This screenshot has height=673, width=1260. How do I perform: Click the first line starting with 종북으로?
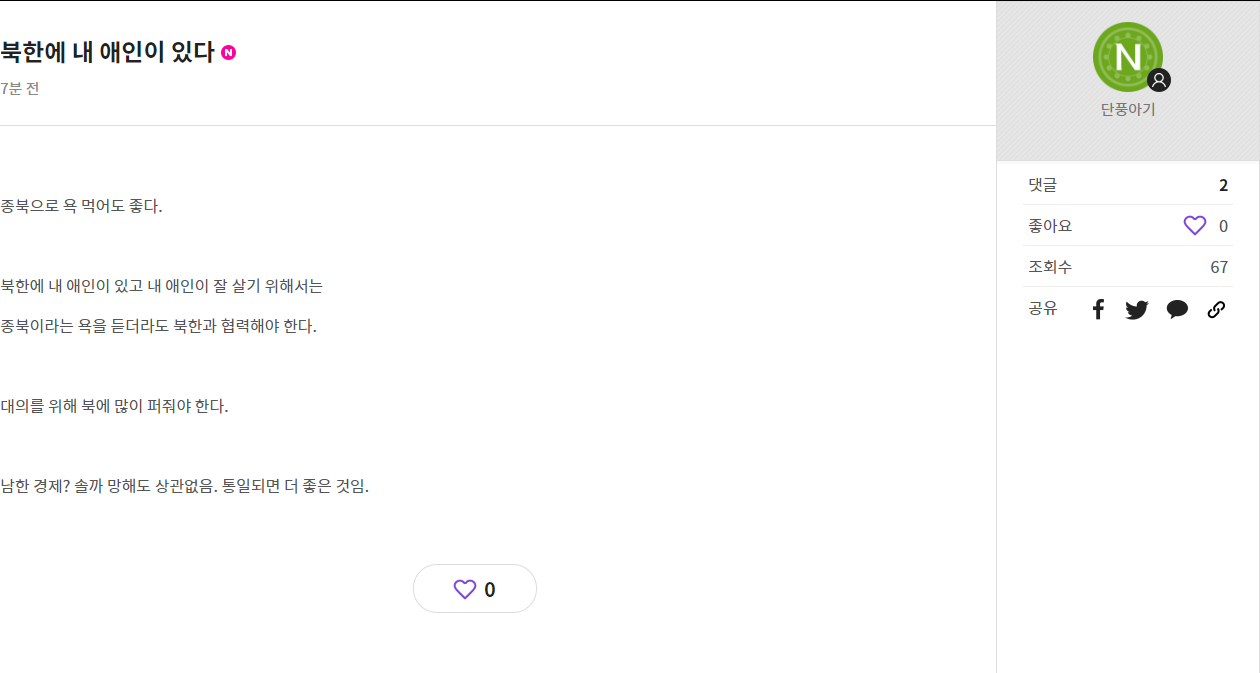(x=81, y=207)
